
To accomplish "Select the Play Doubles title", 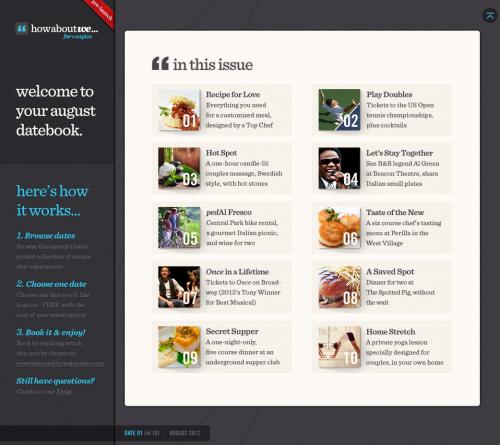I will click(389, 95).
